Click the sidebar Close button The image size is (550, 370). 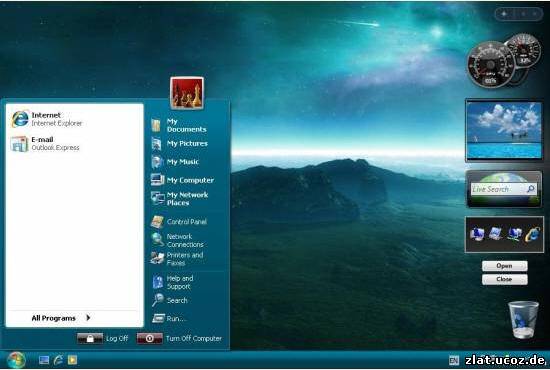coord(504,279)
